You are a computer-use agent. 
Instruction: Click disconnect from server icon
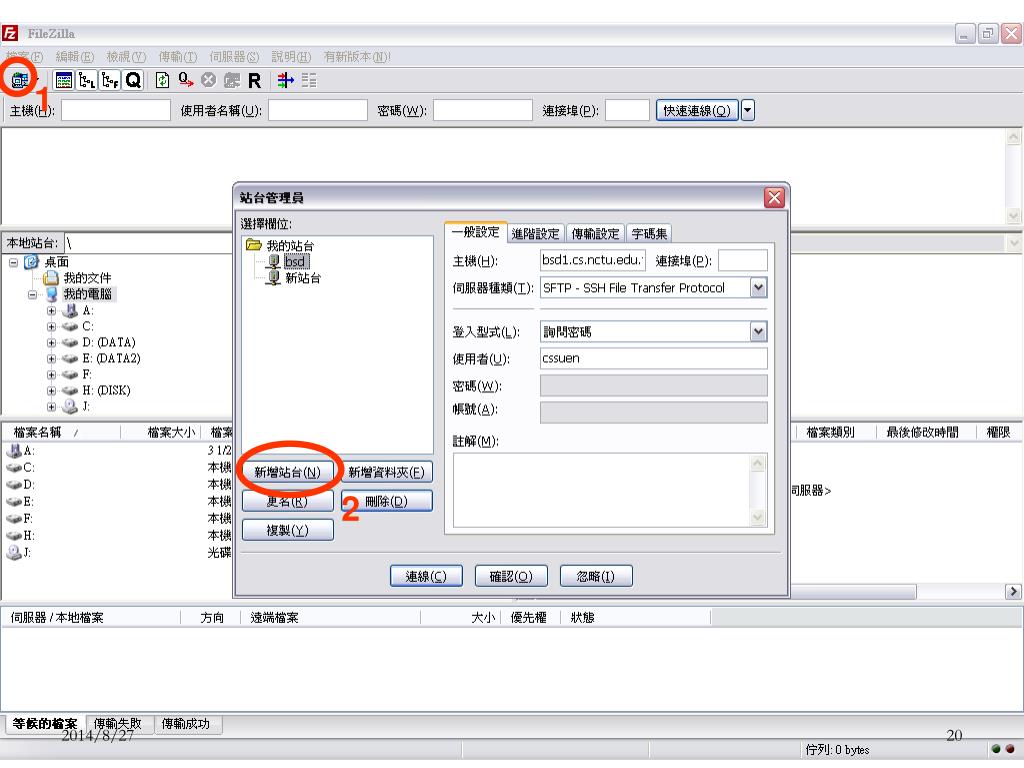pyautogui.click(x=232, y=80)
